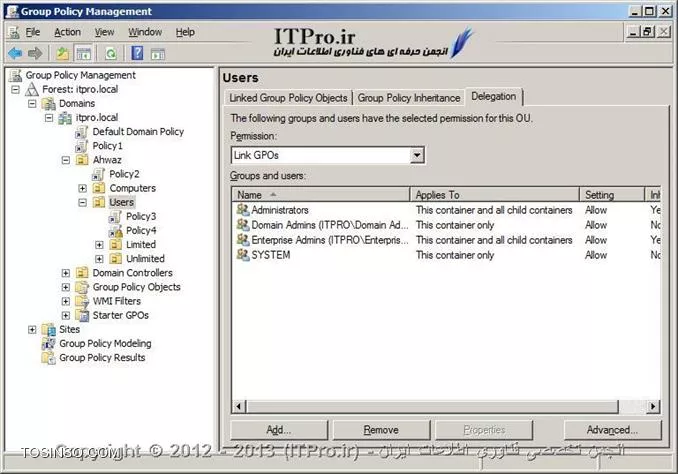This screenshot has height=474, width=678.
Task: Click the horizontal scrollbar right arrow
Action: click(653, 407)
